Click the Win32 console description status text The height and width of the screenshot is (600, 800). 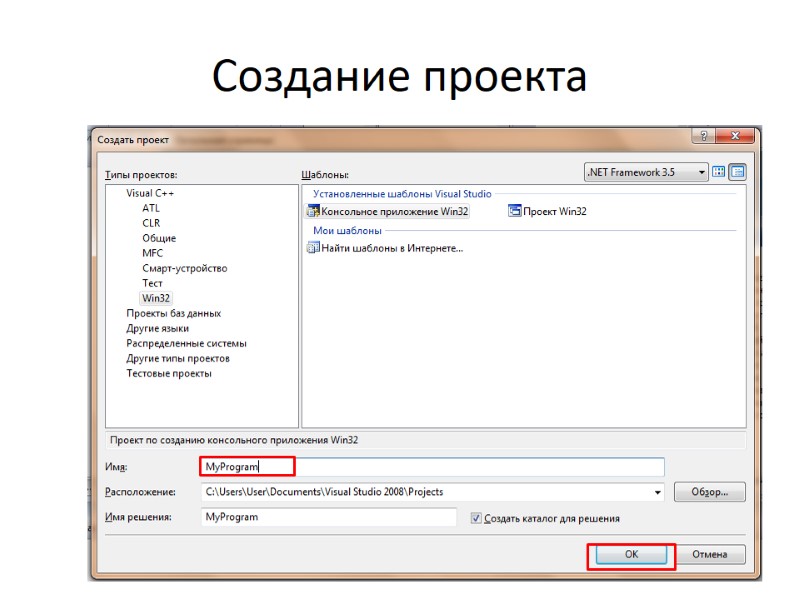(x=234, y=440)
